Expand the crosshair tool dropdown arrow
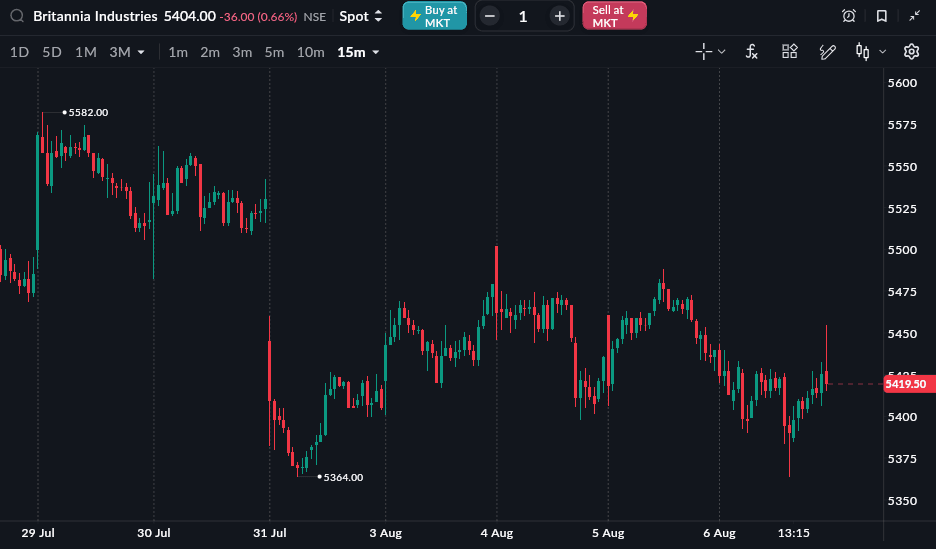This screenshot has height=549, width=936. [x=722, y=52]
